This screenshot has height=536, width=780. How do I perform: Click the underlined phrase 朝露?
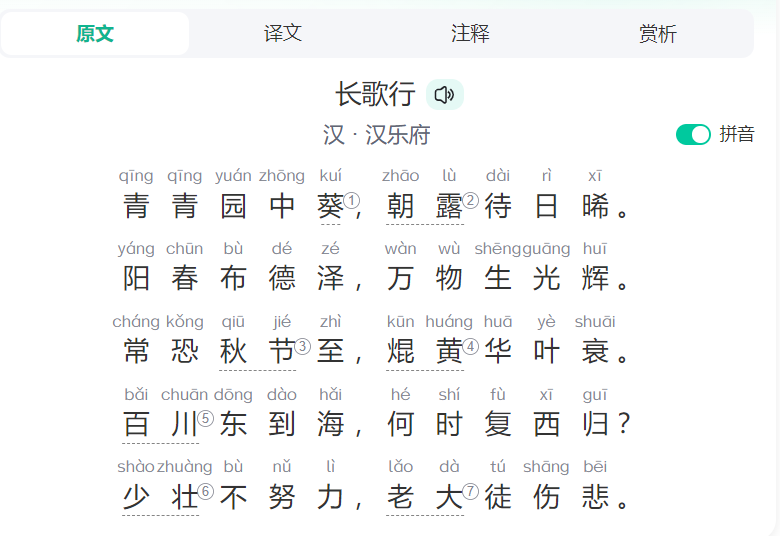424,206
